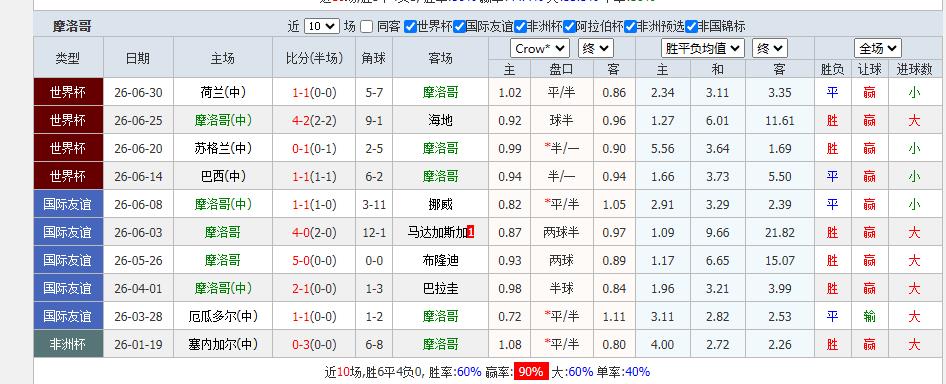This screenshot has height=384, width=946.
Task: Open the 胜平负均值 dropdown
Action: click(703, 48)
